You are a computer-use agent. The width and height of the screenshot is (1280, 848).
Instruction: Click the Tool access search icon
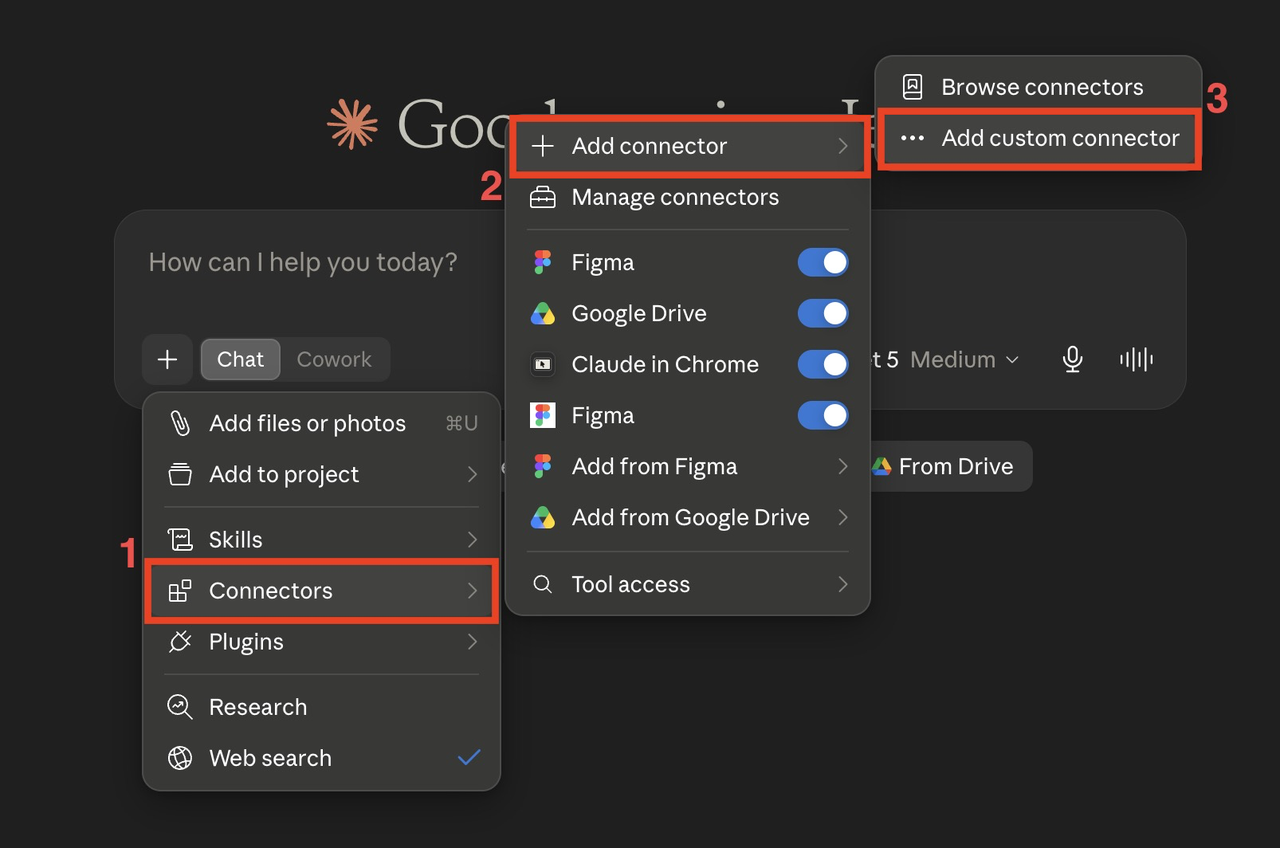click(543, 584)
